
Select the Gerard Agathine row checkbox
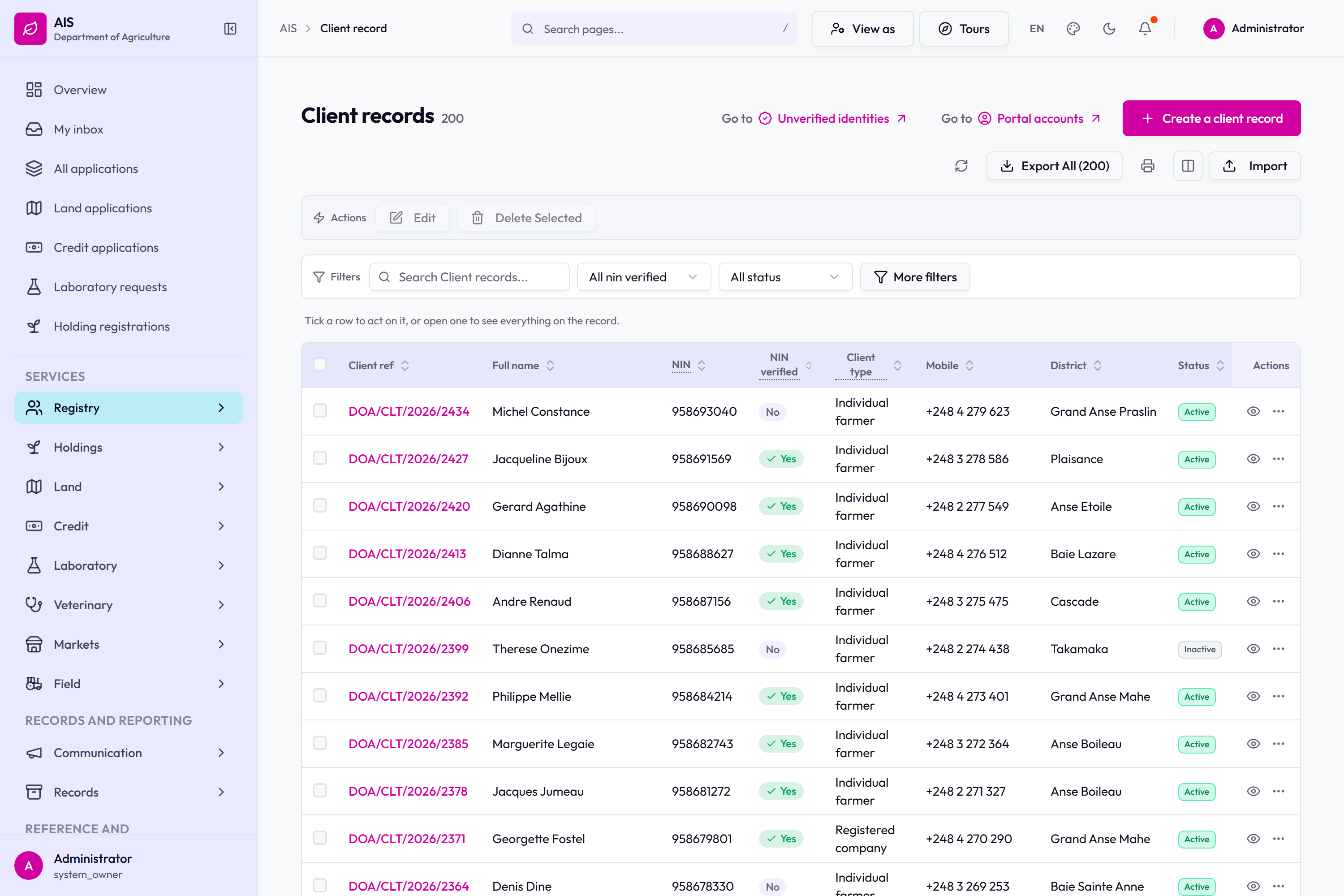click(320, 505)
